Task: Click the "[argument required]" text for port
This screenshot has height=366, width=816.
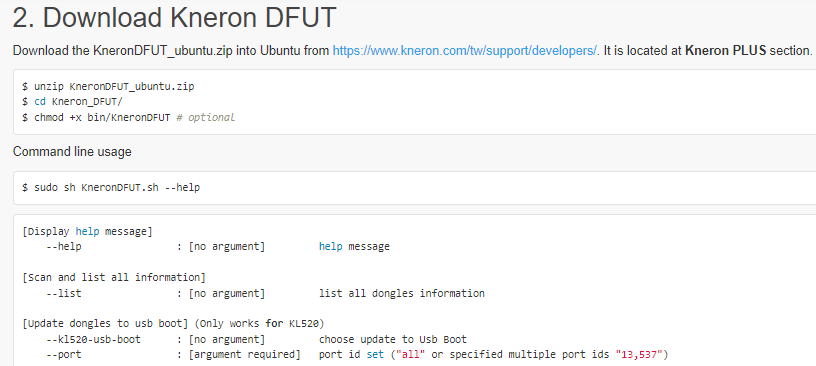Action: coord(245,355)
